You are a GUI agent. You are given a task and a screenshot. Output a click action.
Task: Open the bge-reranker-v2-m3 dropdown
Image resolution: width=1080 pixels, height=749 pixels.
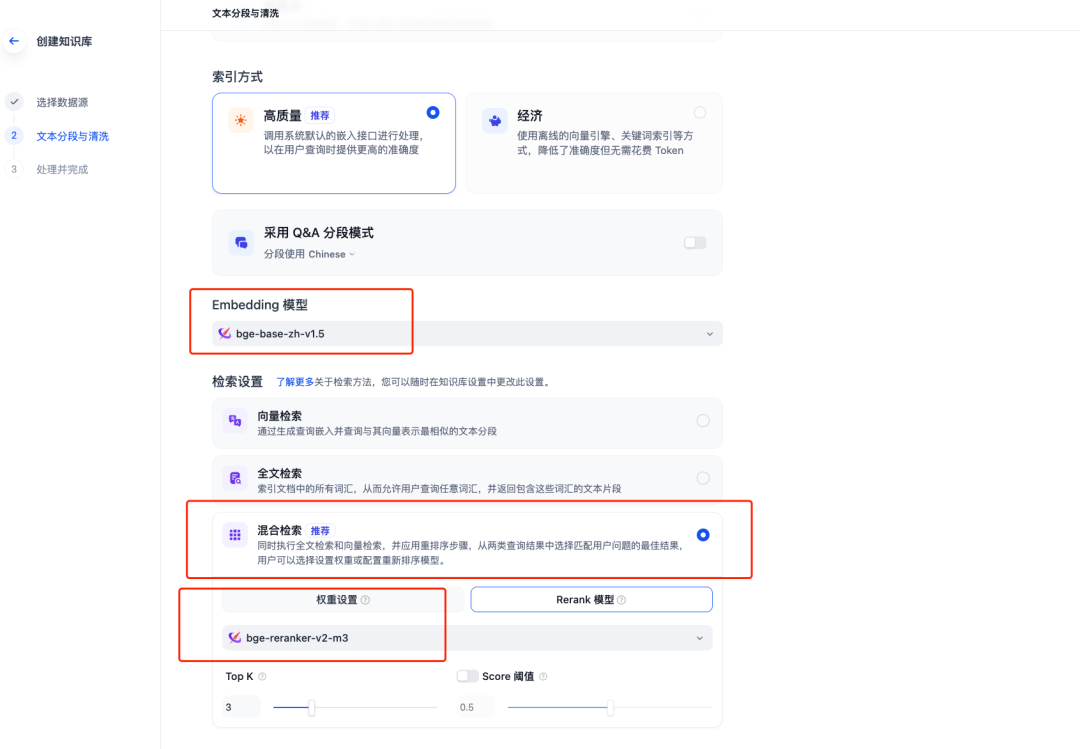pyautogui.click(x=698, y=637)
